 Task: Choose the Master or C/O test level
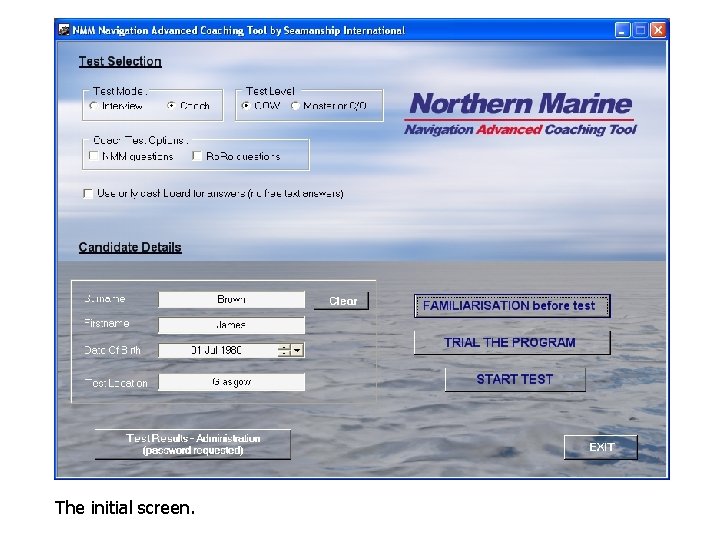click(x=295, y=106)
